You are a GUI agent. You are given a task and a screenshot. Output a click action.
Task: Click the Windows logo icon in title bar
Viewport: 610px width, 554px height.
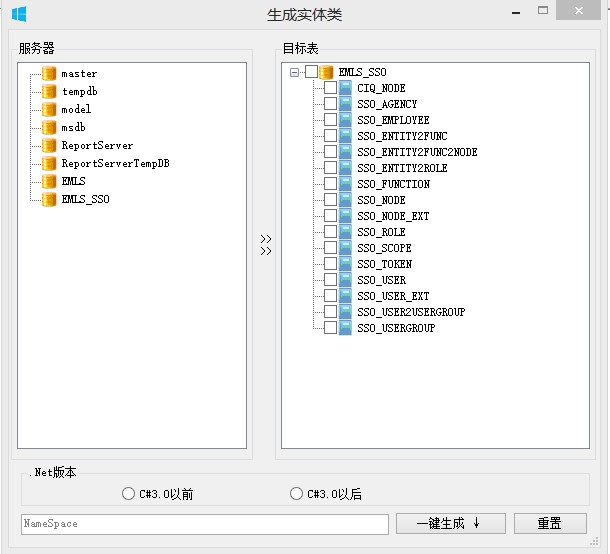click(19, 14)
